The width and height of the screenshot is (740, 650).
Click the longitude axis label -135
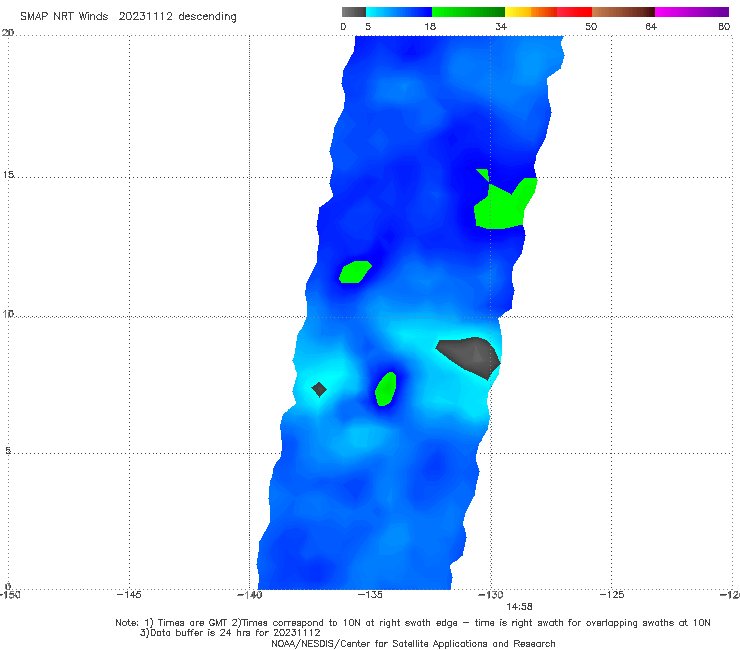coord(370,595)
